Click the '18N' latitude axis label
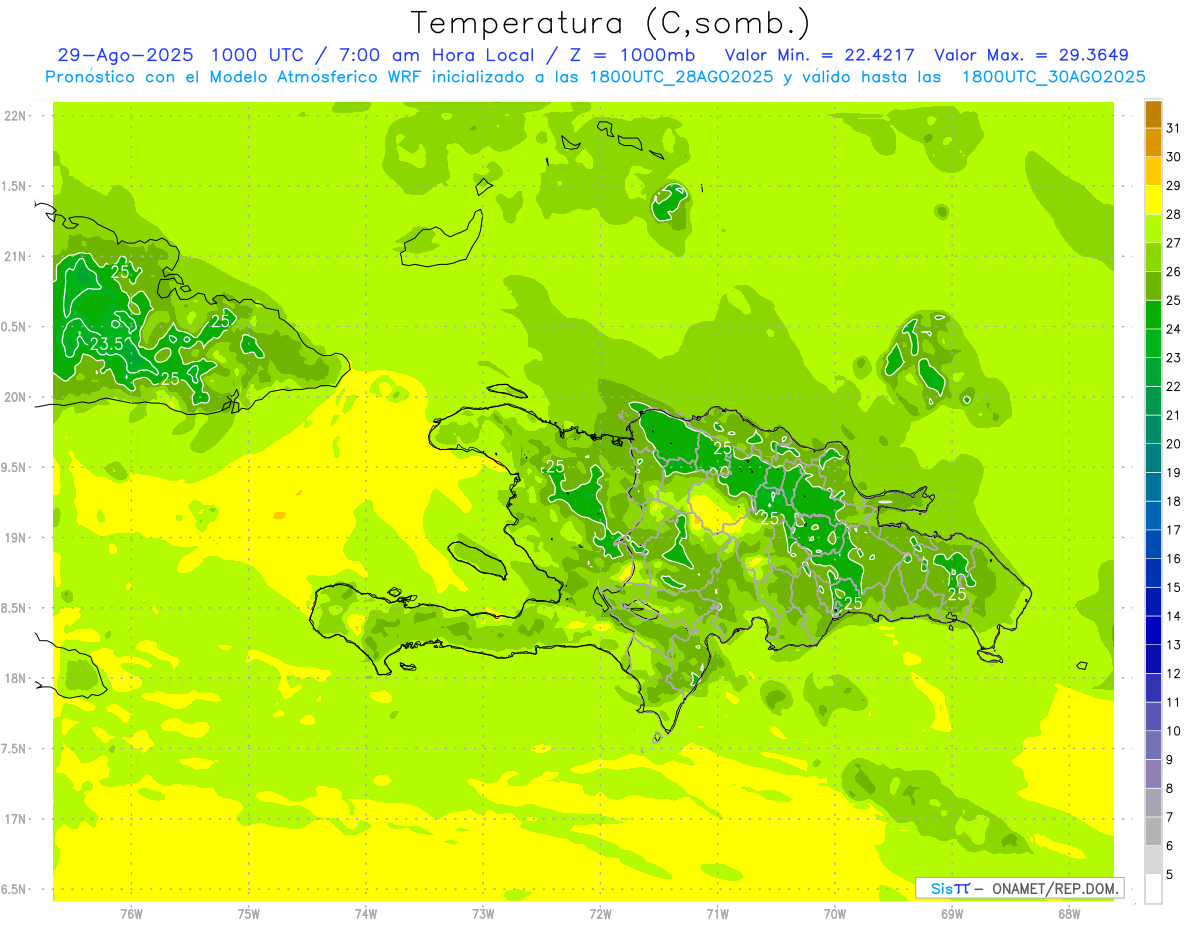The width and height of the screenshot is (1200, 927). pos(14,678)
